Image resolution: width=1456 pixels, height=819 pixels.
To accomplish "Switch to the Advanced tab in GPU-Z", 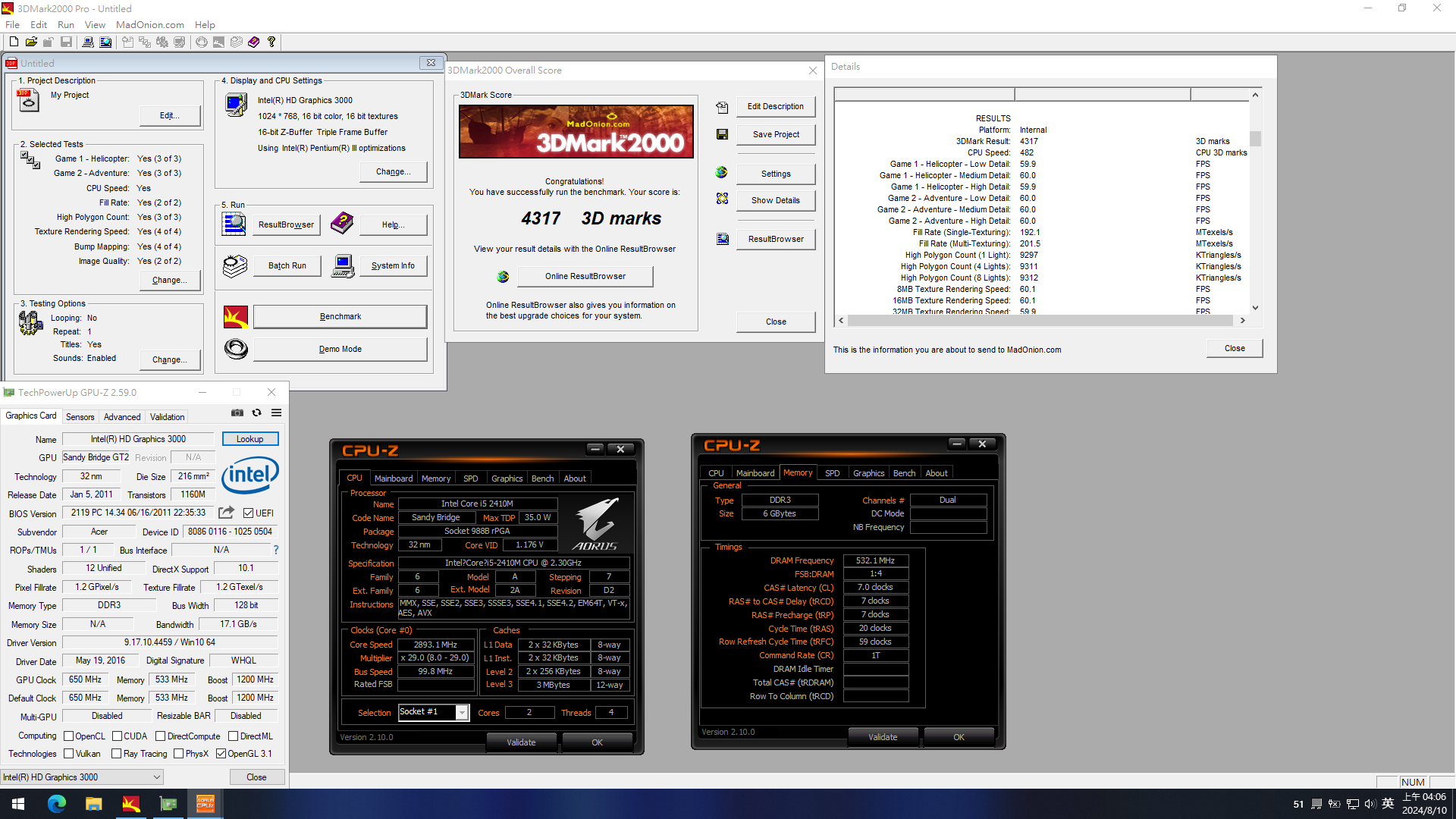I will (122, 417).
